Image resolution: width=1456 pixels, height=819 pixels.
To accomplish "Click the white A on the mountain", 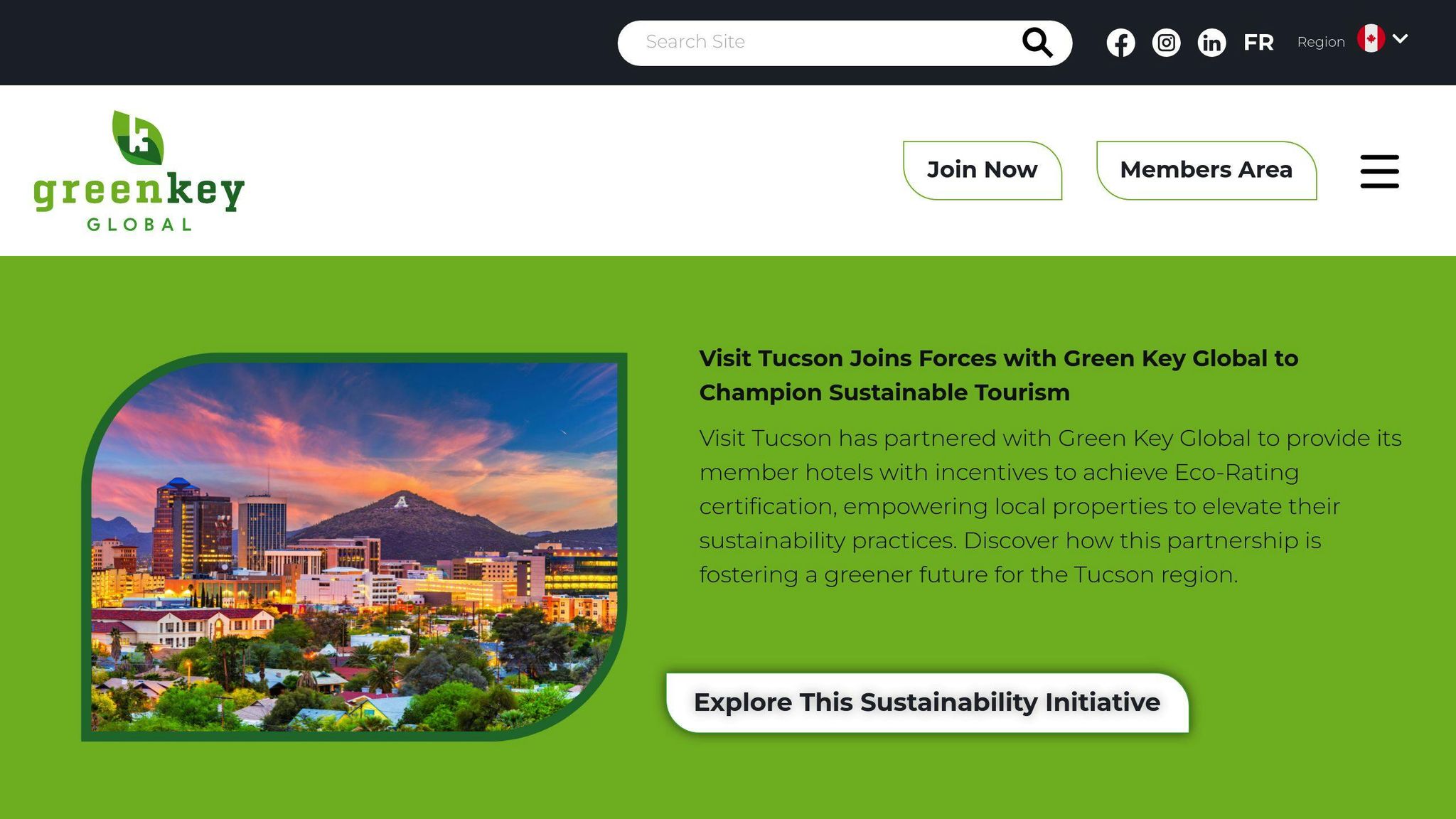I will 402,502.
